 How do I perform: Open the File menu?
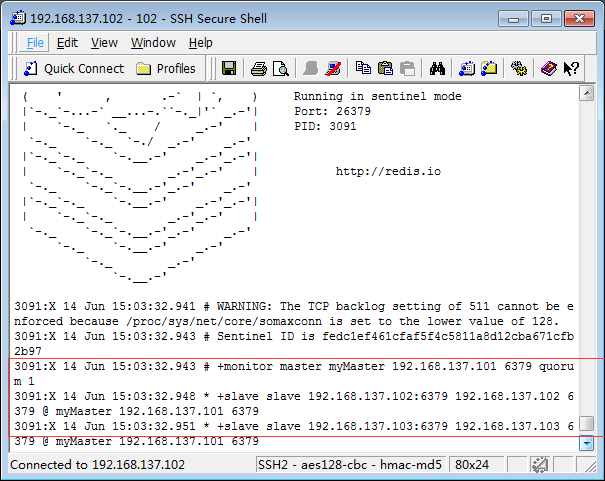click(35, 42)
